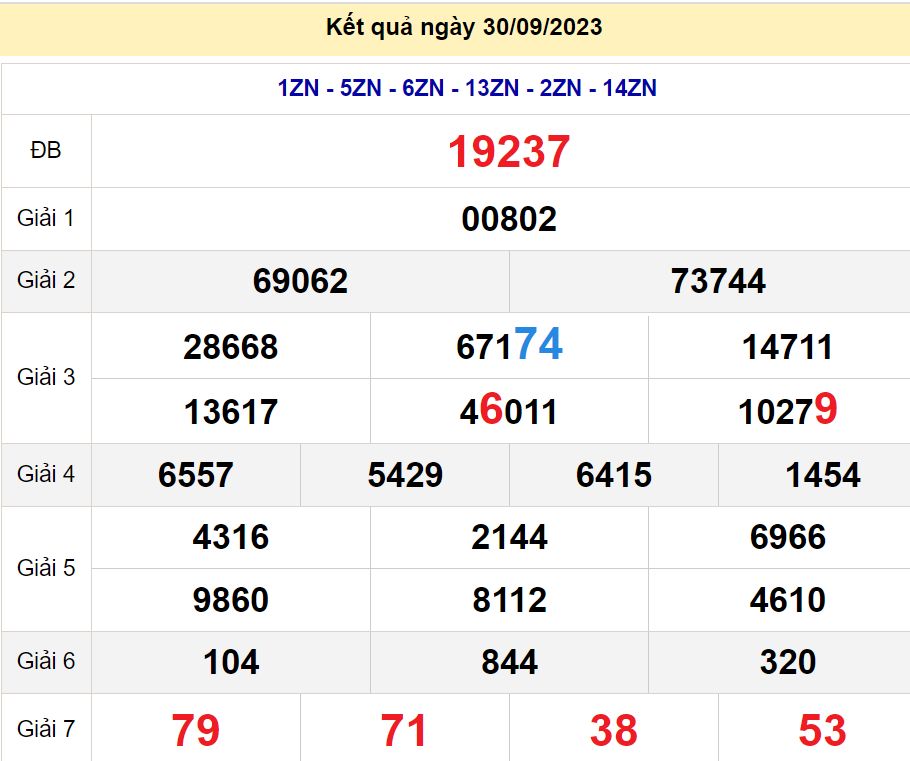Click the red Giải 7 number 53
This screenshot has width=910, height=761.
pos(822,730)
